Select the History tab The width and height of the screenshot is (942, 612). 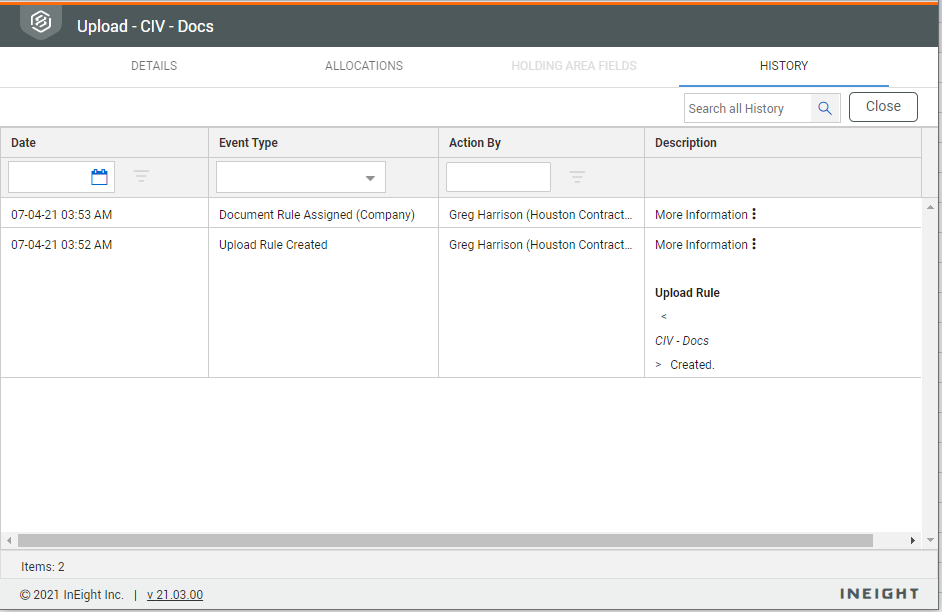click(x=784, y=65)
